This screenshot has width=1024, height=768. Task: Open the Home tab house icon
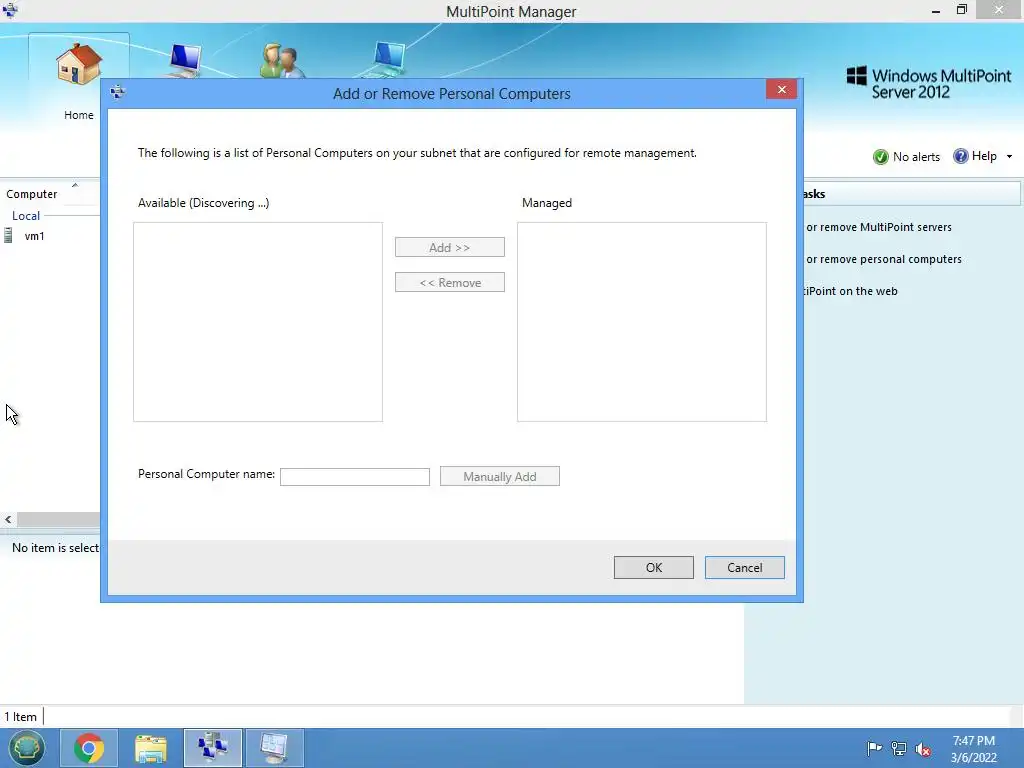(x=78, y=64)
